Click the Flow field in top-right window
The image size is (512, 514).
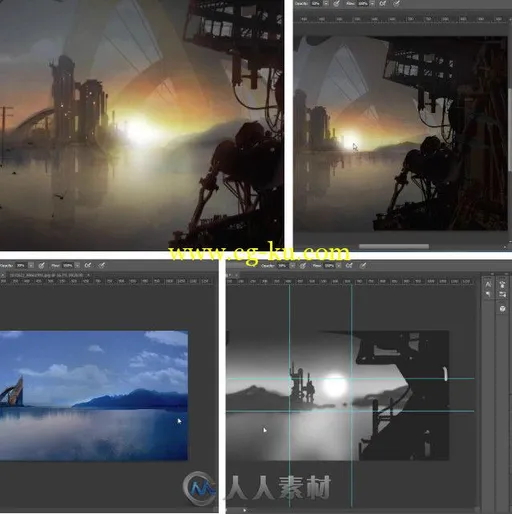363,3
